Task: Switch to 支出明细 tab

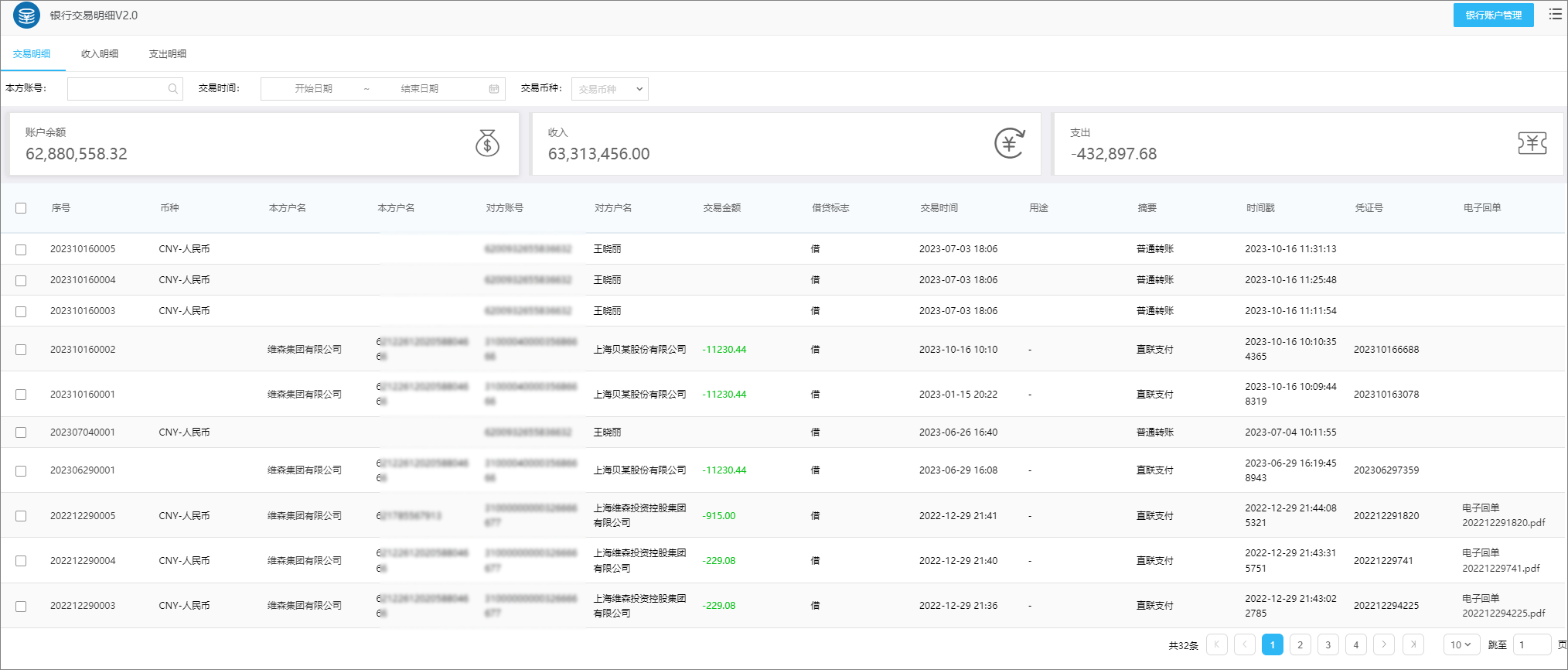Action: (x=168, y=54)
